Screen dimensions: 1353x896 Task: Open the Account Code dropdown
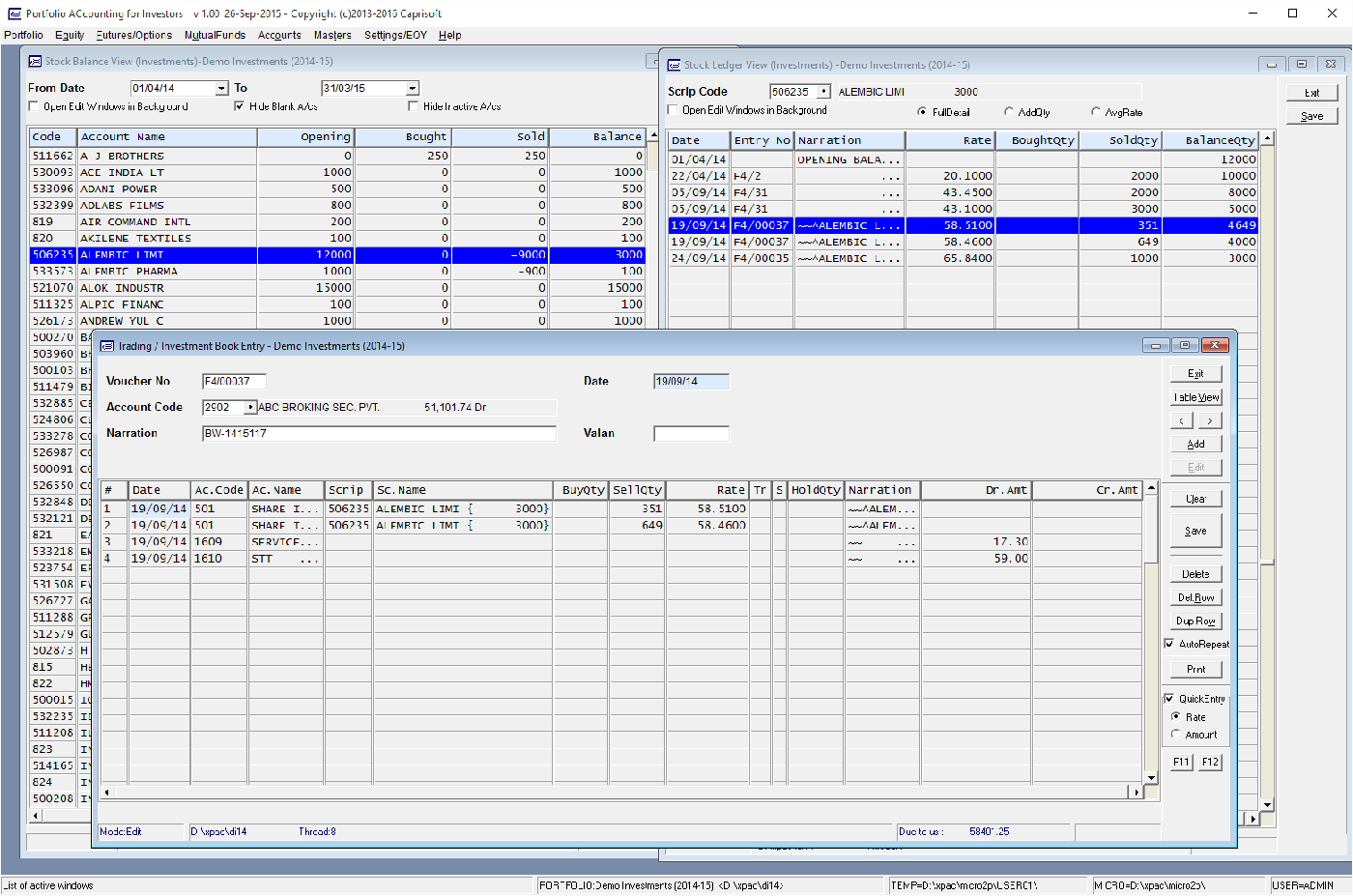[x=250, y=407]
